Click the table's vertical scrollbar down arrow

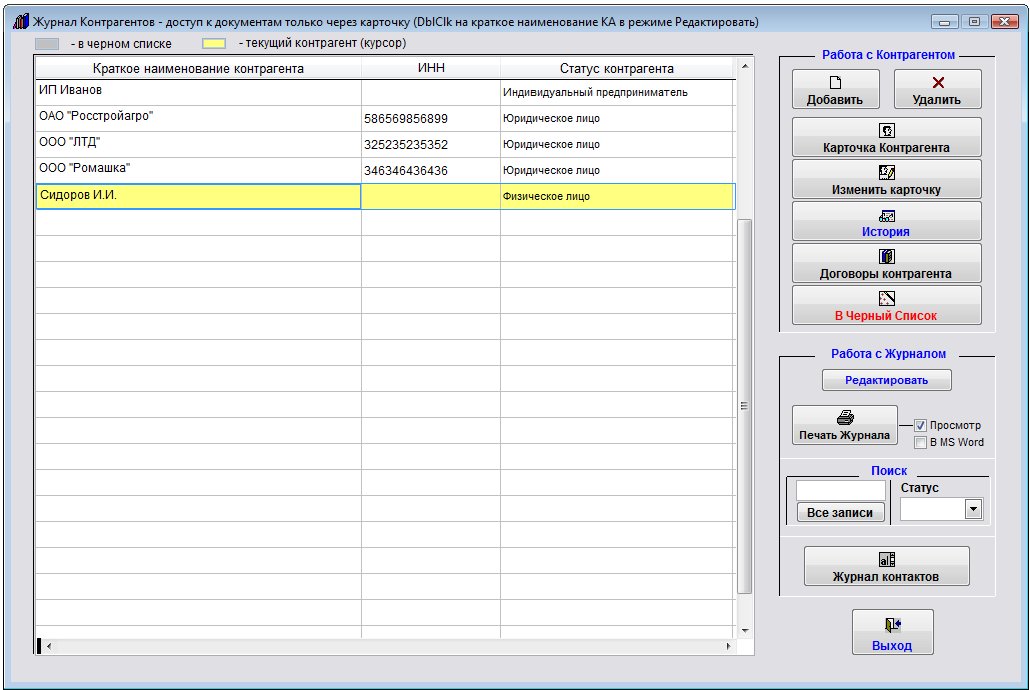click(x=744, y=631)
